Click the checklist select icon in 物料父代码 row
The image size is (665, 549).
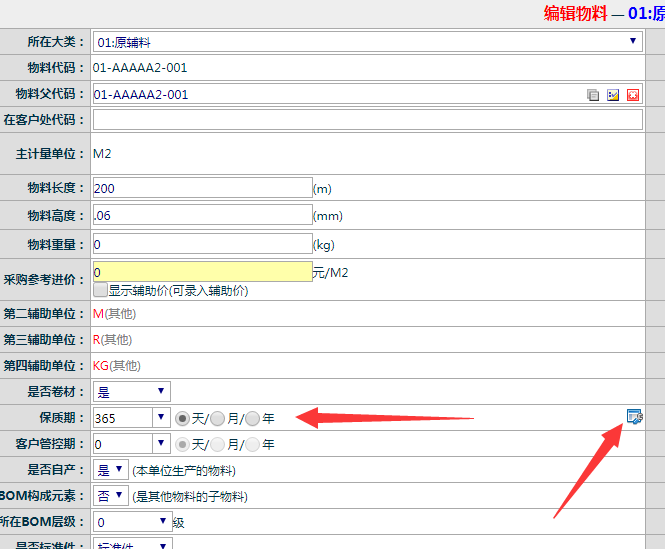coord(613,95)
